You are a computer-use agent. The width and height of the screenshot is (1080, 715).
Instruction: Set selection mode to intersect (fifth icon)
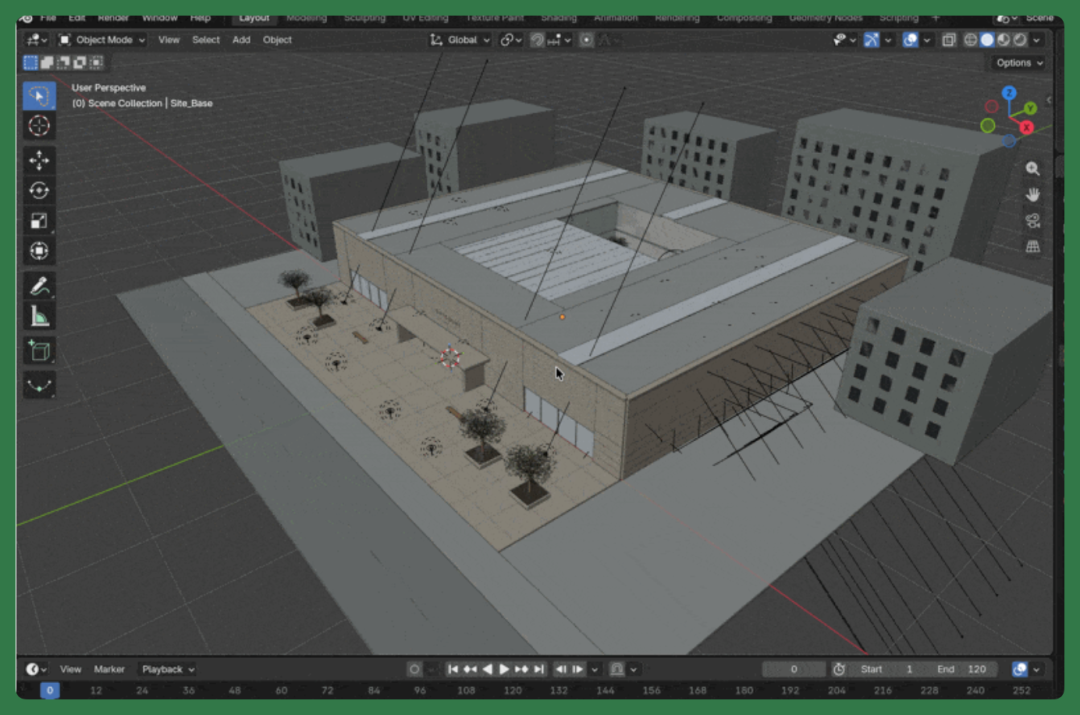96,63
